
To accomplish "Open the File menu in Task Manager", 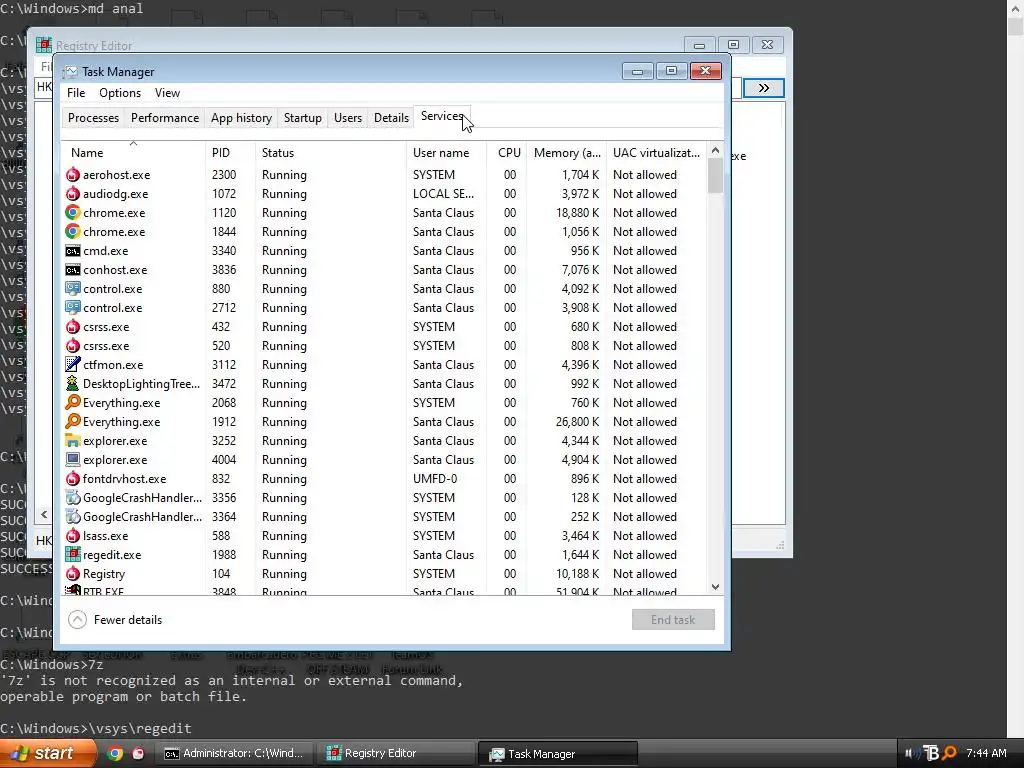I will (76, 93).
